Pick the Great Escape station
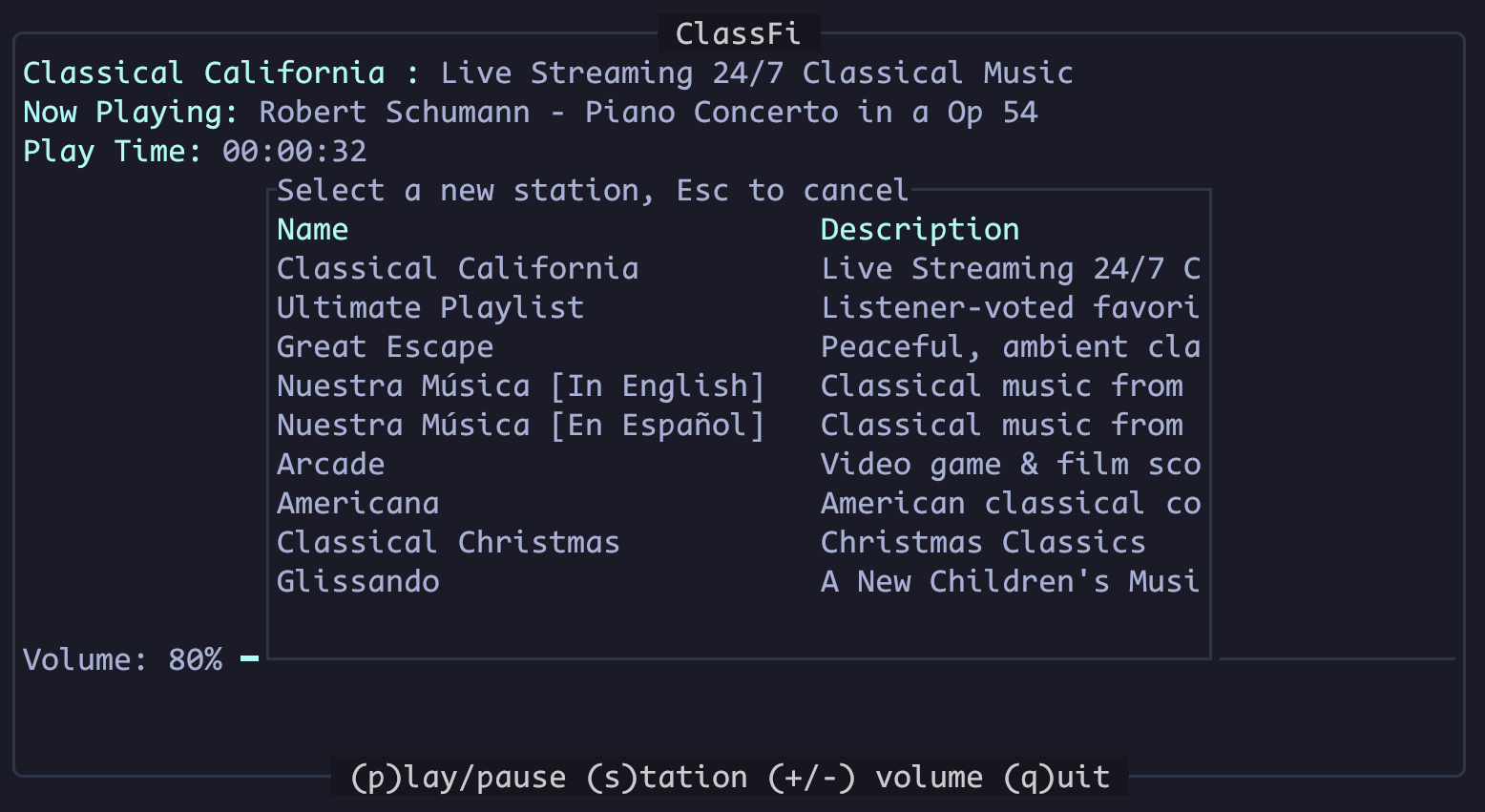The image size is (1485, 812). click(x=385, y=347)
